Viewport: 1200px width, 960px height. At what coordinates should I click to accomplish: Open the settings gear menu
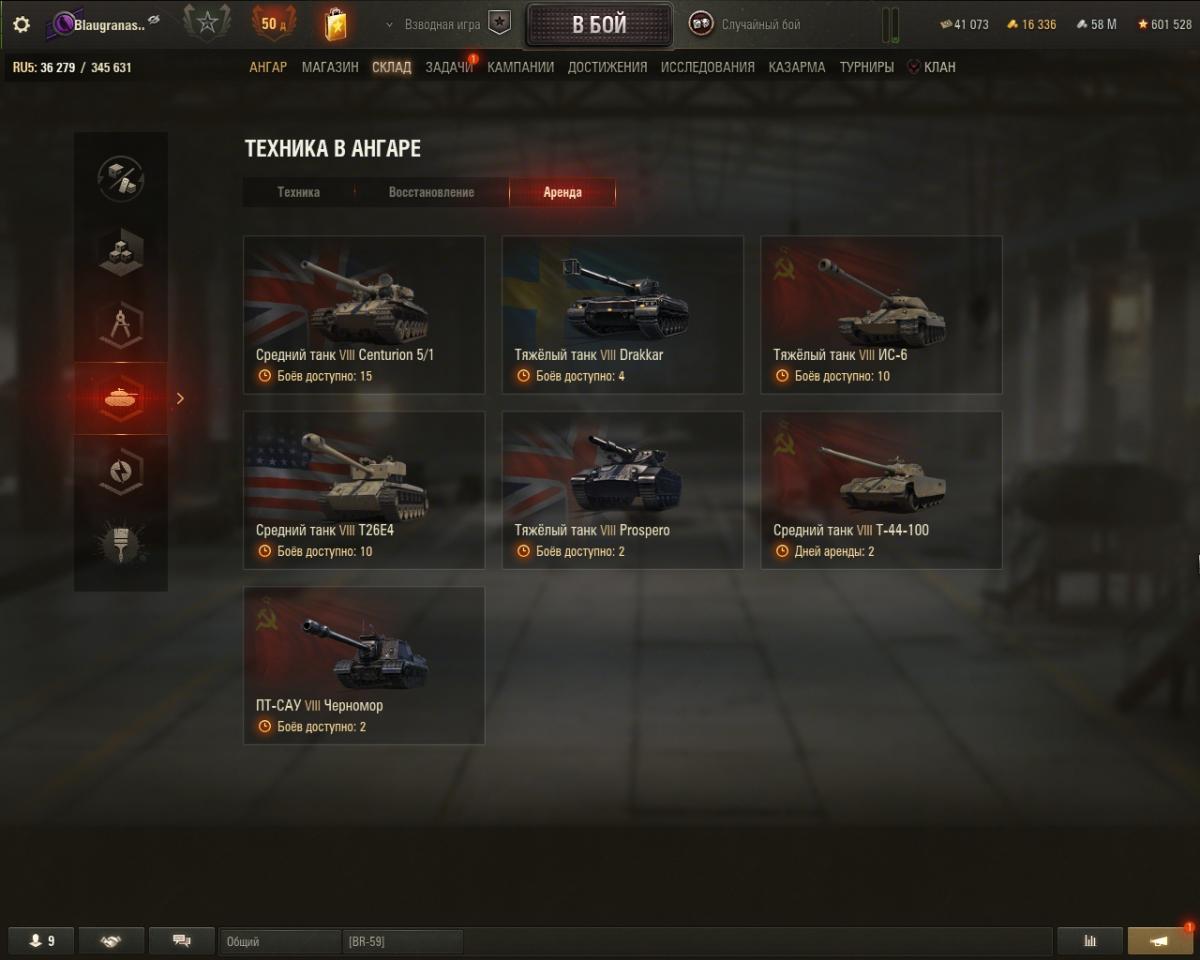coord(21,24)
